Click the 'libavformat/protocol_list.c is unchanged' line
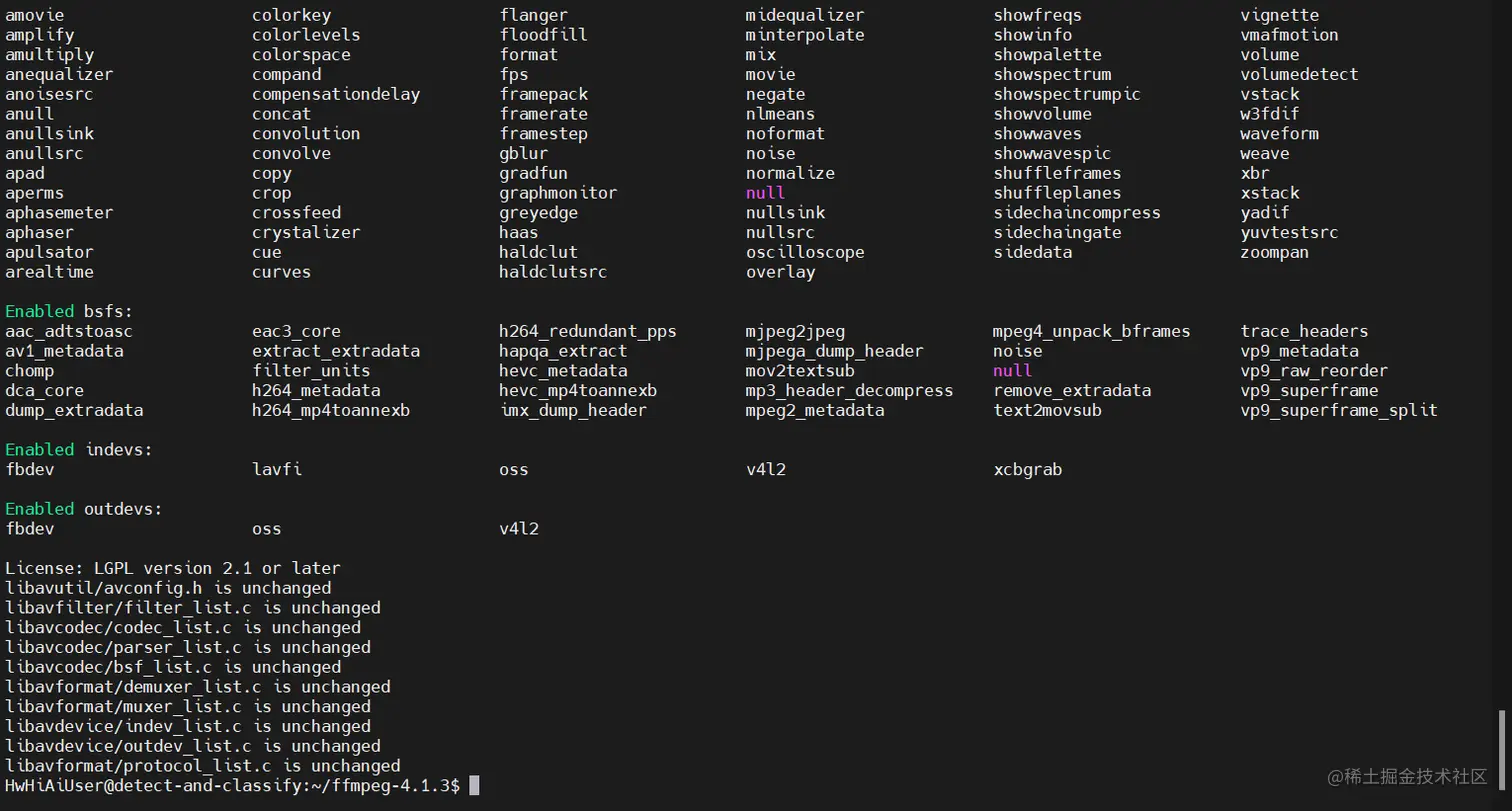The width and height of the screenshot is (1512, 811). 203,766
